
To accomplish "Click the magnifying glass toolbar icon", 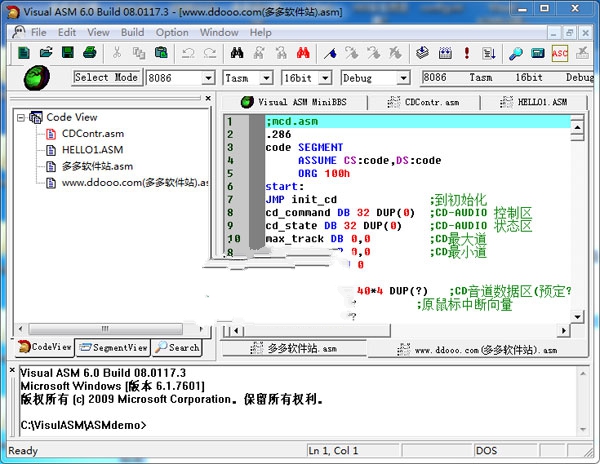I will (516, 53).
